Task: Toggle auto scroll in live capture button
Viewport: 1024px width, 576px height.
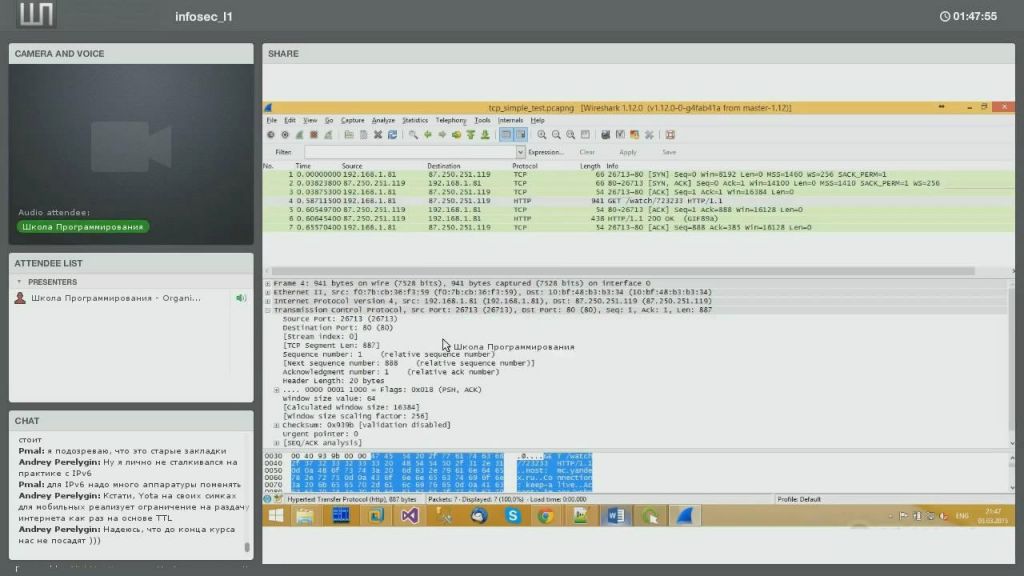Action: (x=520, y=135)
